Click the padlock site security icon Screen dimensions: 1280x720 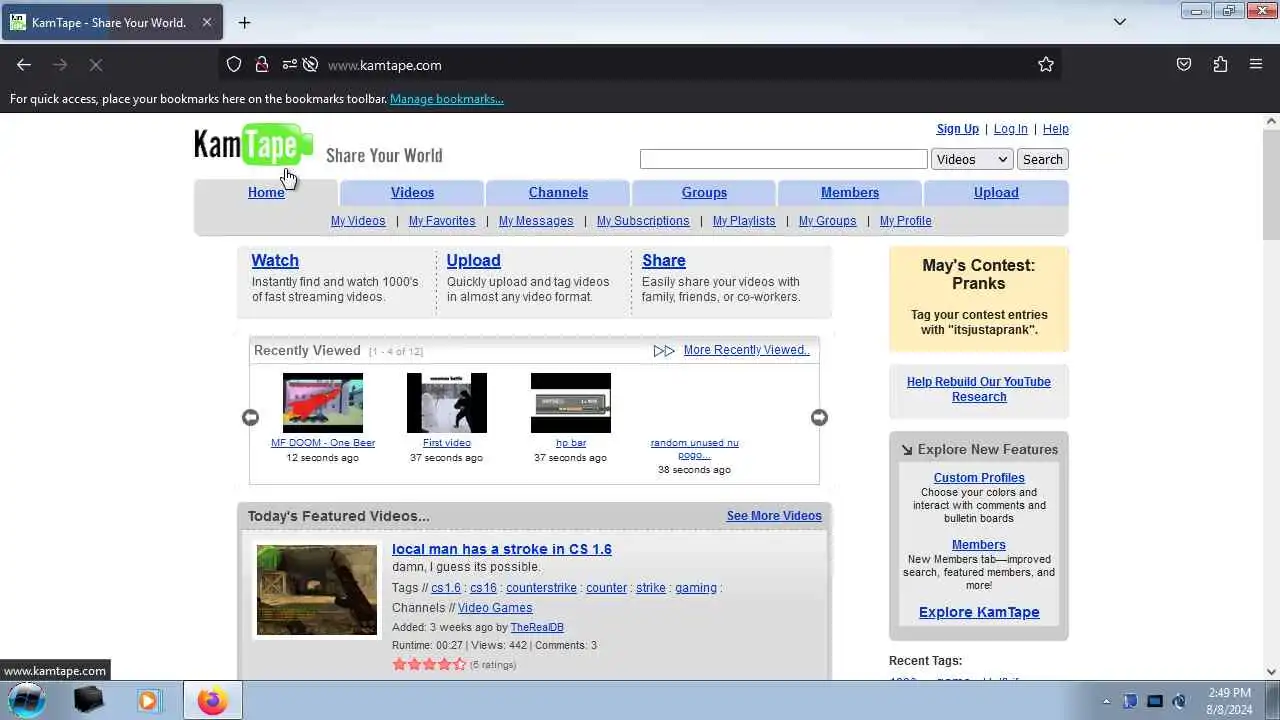click(262, 65)
